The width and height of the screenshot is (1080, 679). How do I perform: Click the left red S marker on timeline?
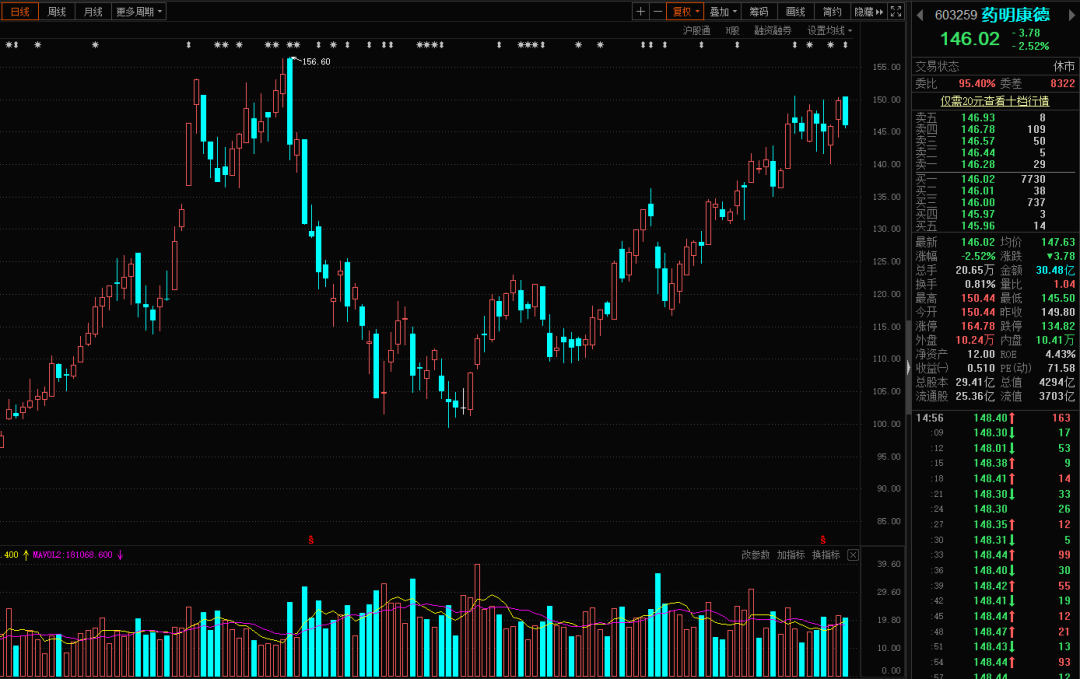[x=311, y=540]
